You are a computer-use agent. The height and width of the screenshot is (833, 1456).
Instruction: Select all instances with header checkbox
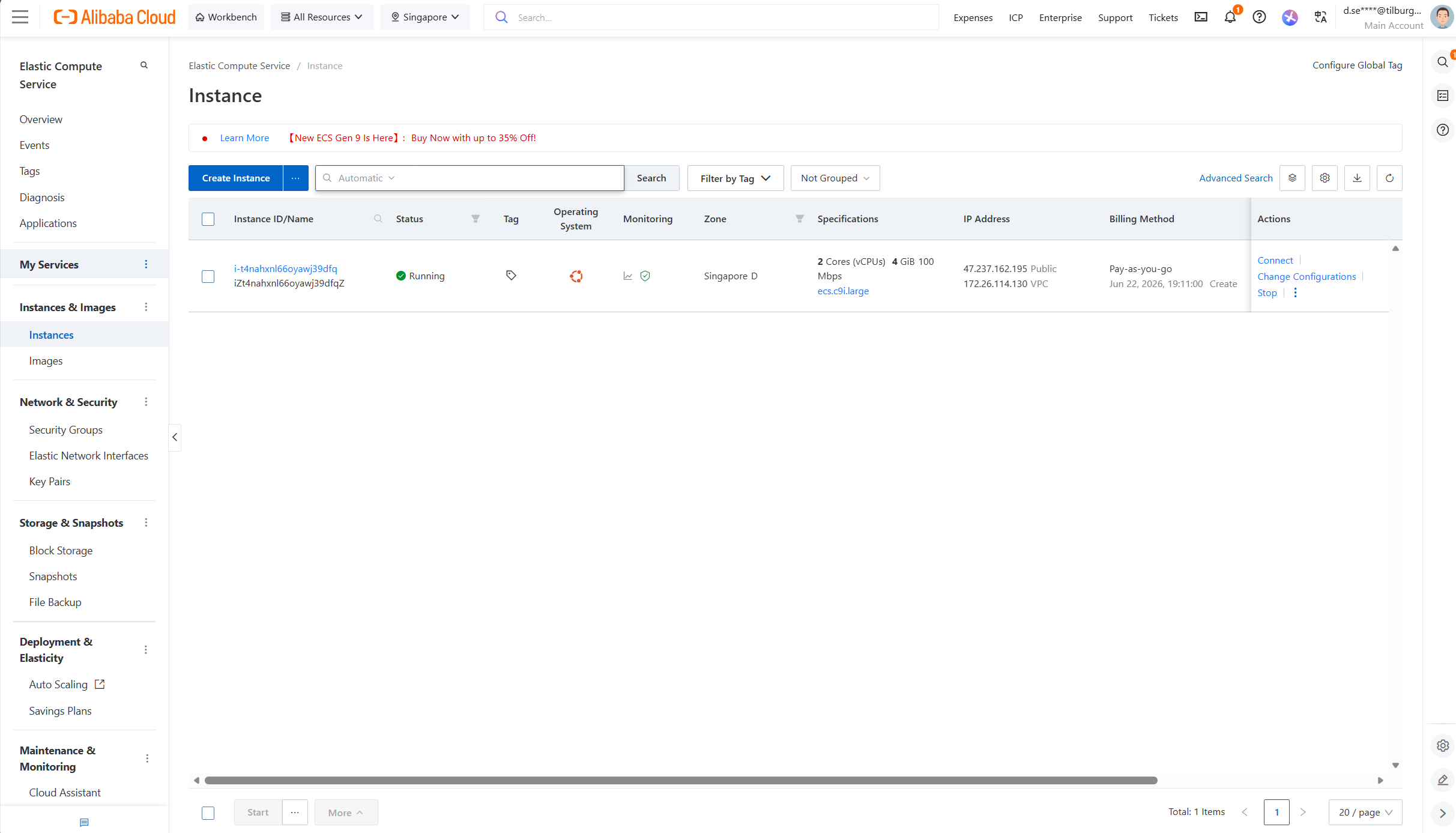pyautogui.click(x=208, y=219)
